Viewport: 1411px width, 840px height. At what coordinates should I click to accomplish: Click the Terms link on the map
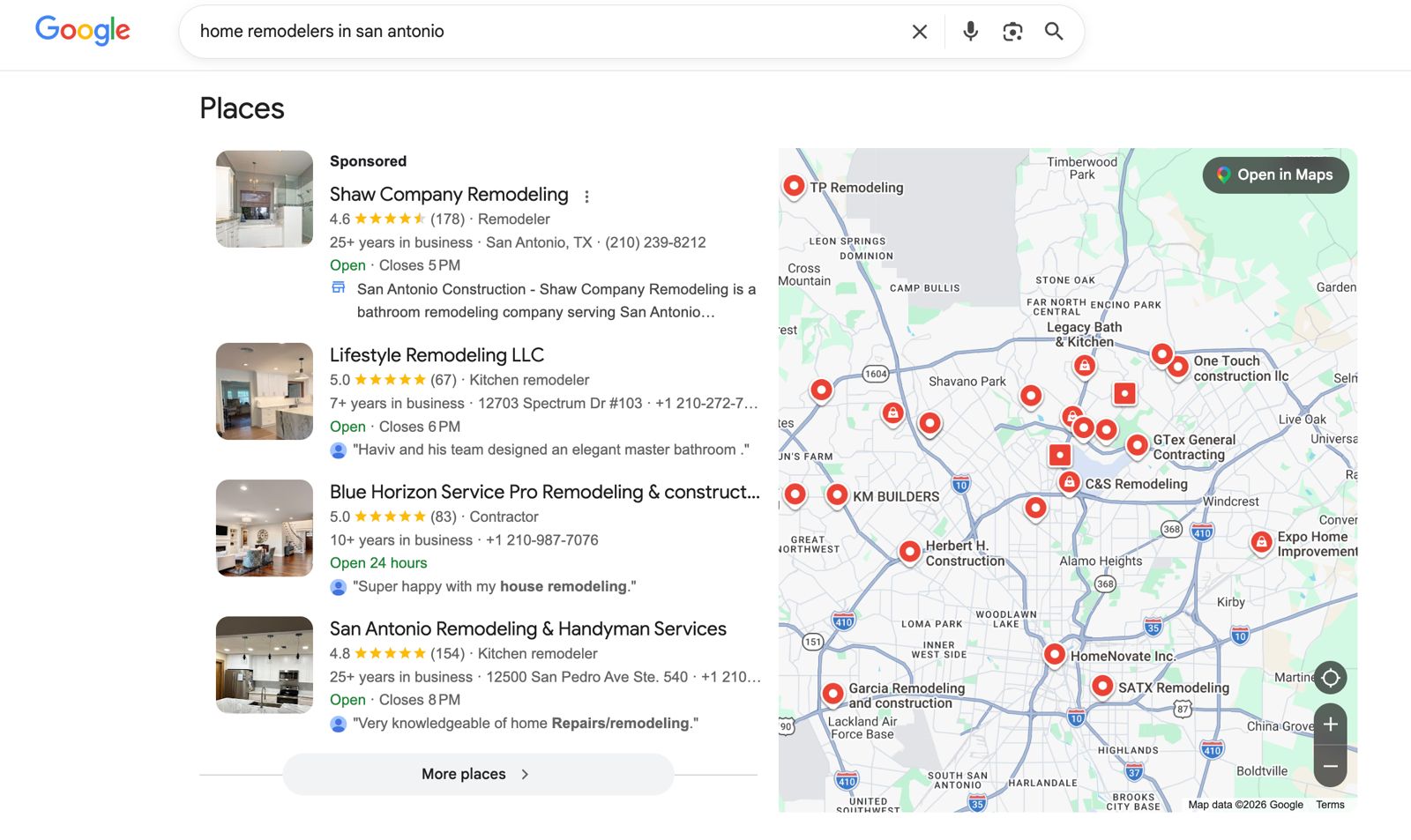click(x=1330, y=804)
